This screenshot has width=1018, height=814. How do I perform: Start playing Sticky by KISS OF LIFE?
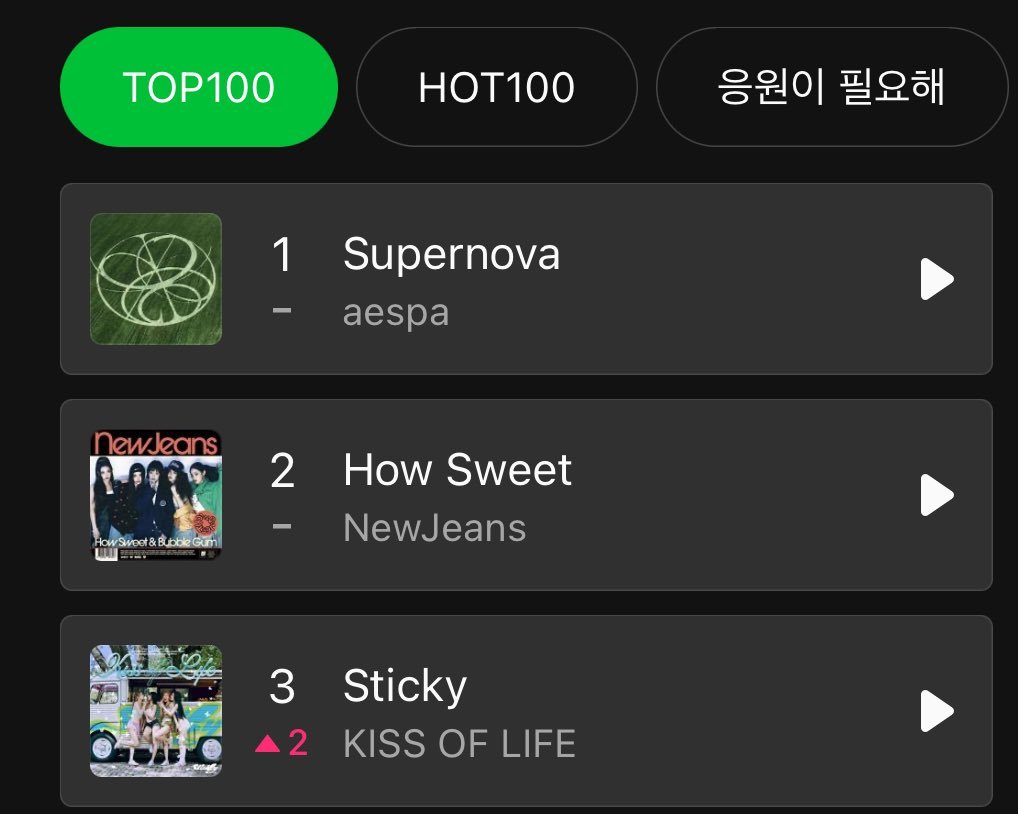click(x=936, y=711)
